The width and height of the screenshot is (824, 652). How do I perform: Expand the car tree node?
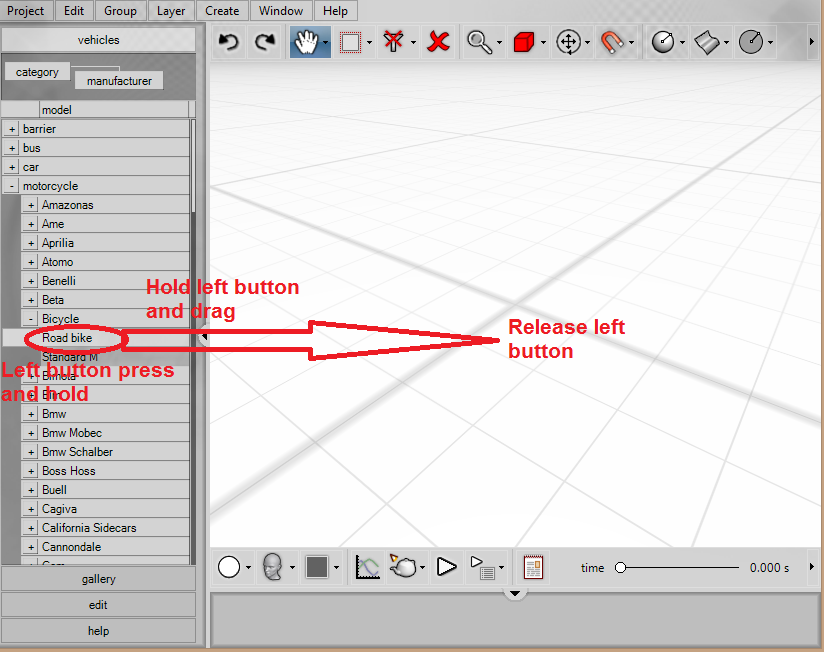pos(12,167)
